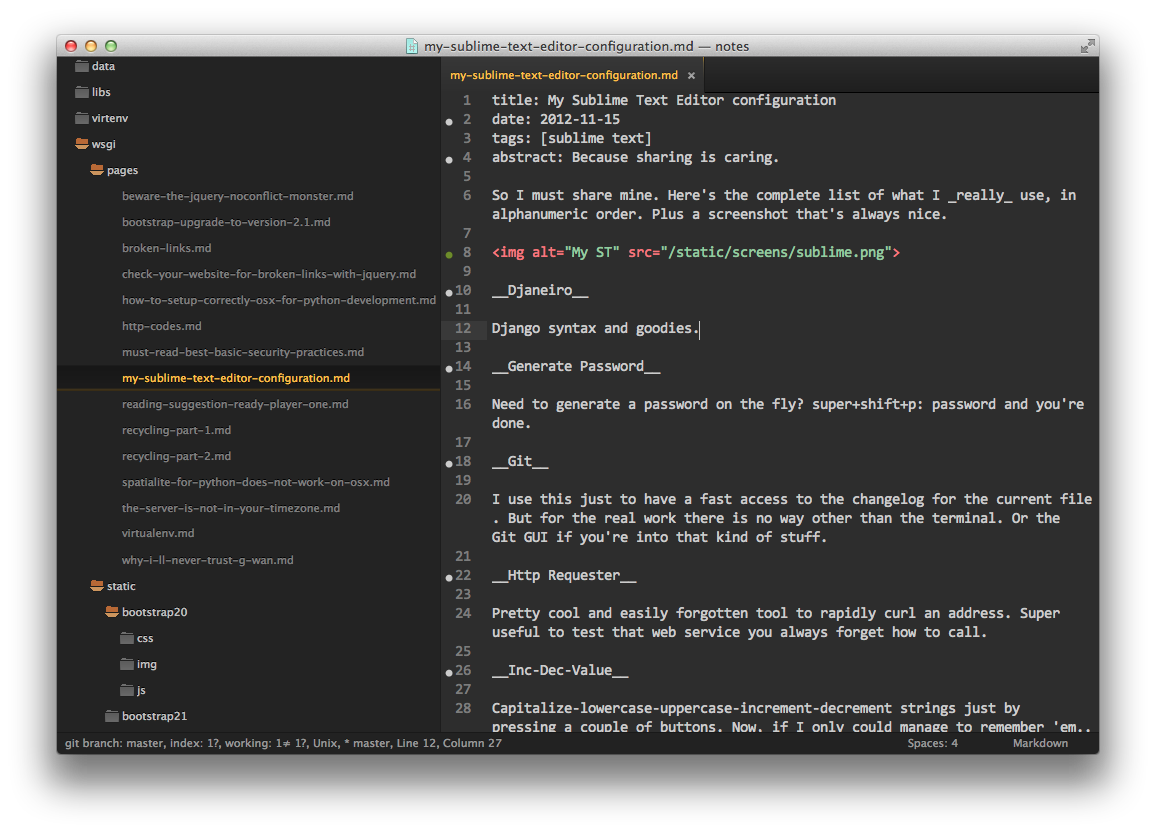Click the document icon in the title bar
1156x833 pixels.
[412, 46]
